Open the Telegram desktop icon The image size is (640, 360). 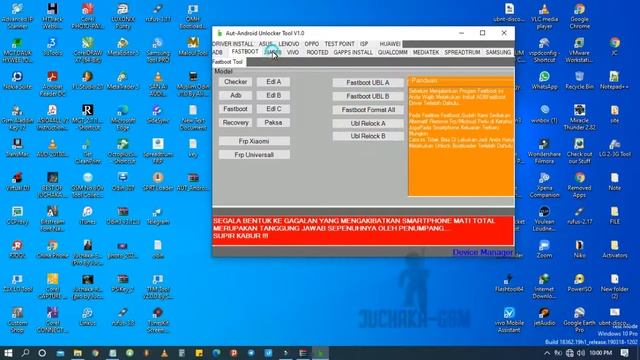(158, 216)
